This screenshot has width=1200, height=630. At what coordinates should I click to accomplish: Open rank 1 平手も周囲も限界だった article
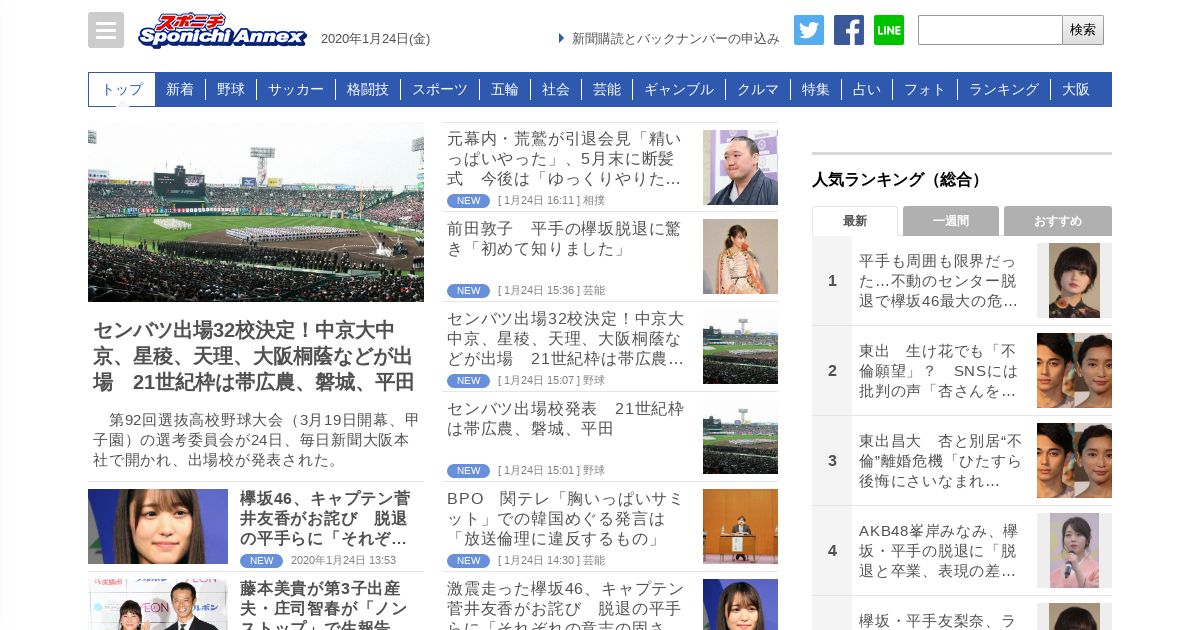point(940,280)
